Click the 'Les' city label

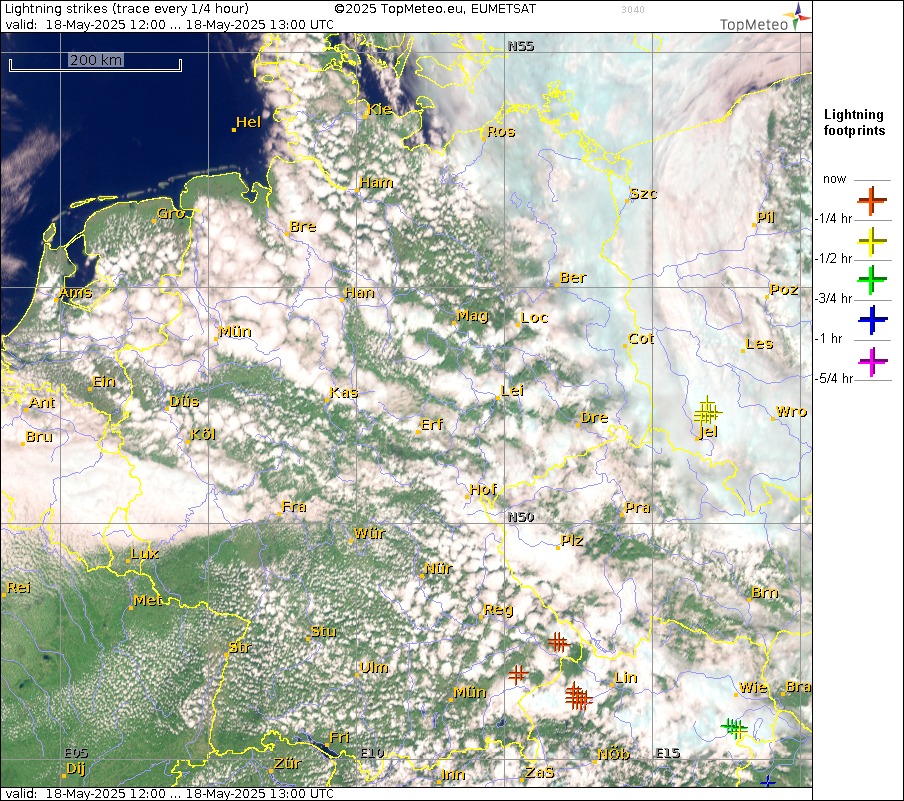click(x=759, y=344)
